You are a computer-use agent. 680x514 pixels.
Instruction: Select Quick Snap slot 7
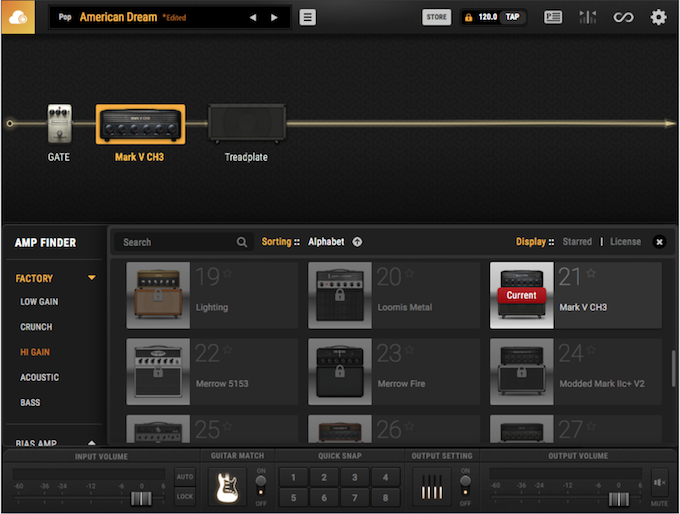pos(355,498)
